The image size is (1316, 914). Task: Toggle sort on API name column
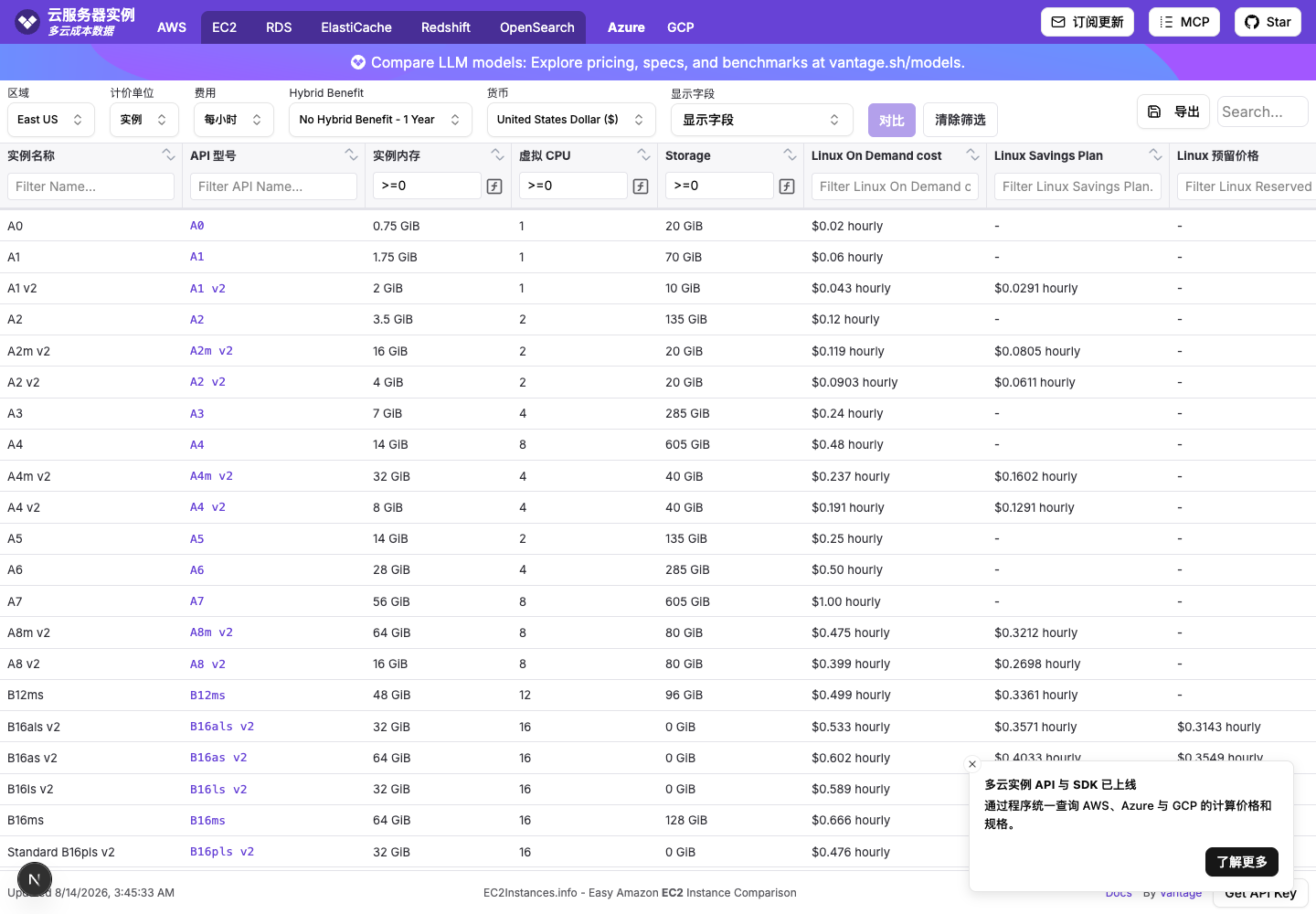pos(351,154)
